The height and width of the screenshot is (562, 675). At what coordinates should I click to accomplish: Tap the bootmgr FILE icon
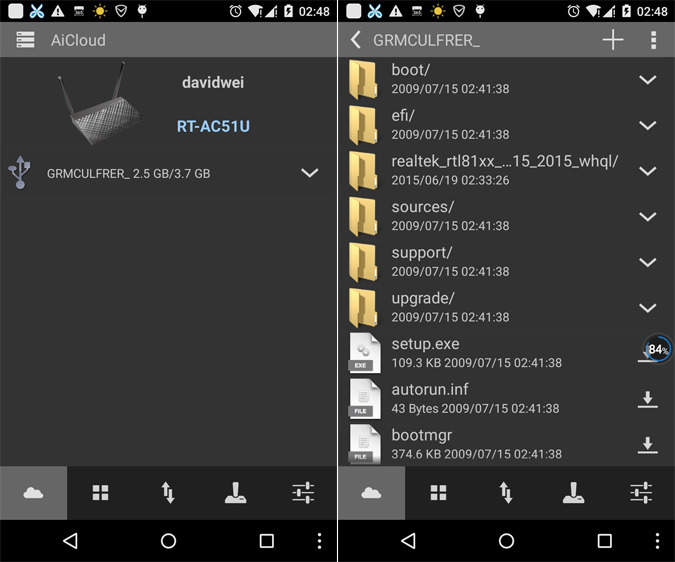click(x=364, y=444)
